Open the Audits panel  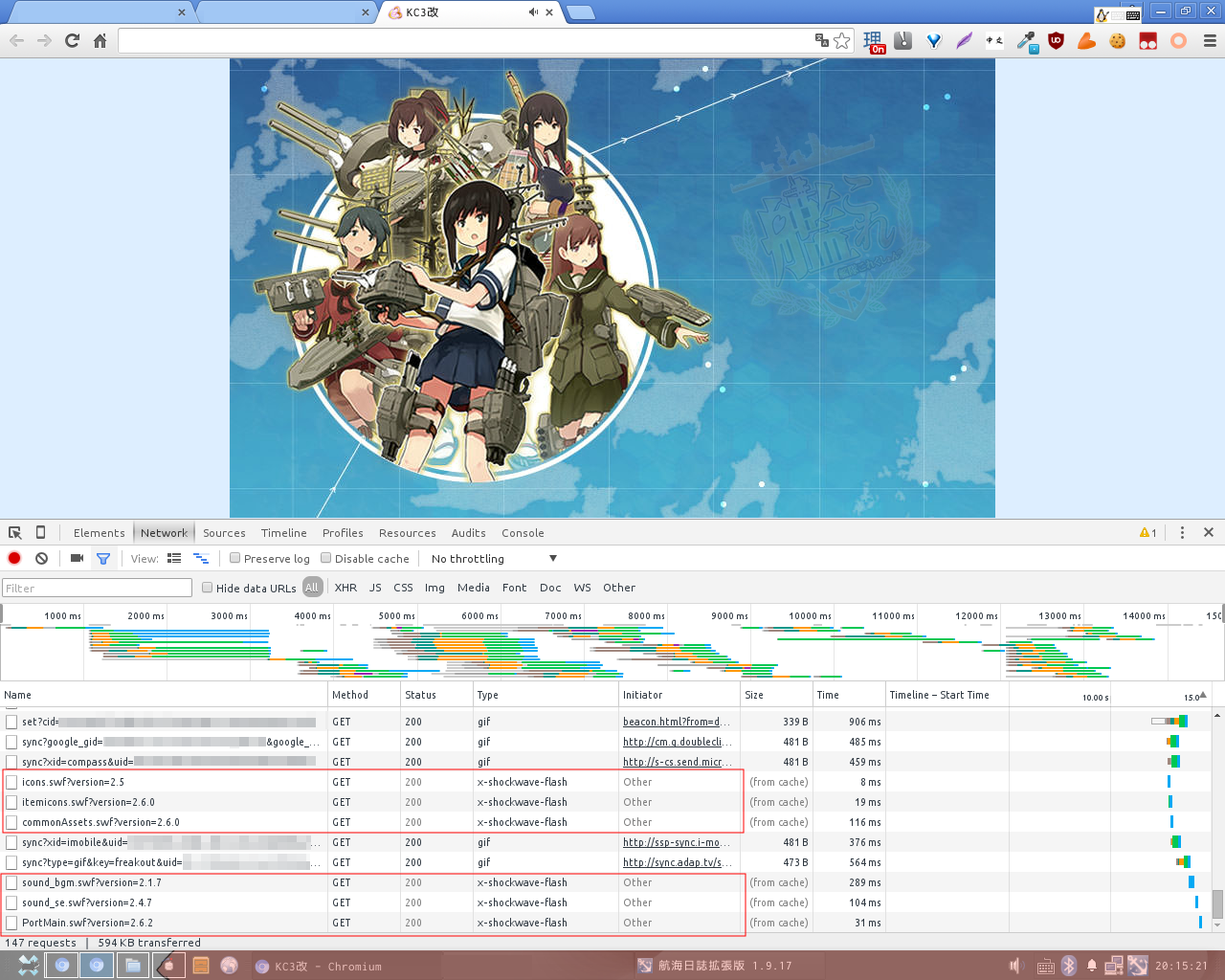coord(469,533)
